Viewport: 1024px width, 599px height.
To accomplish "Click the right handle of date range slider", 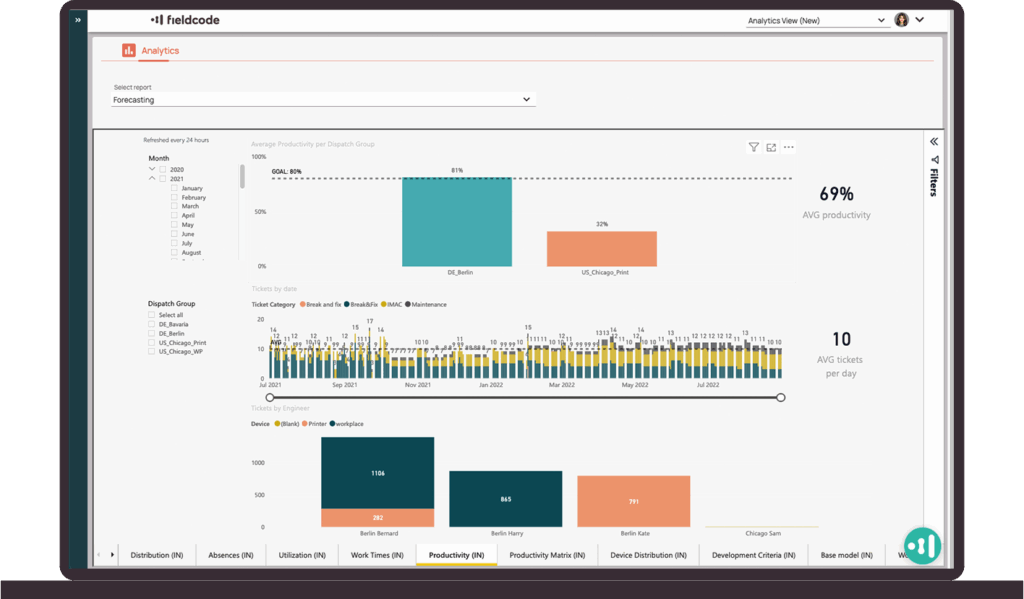I will coord(781,397).
